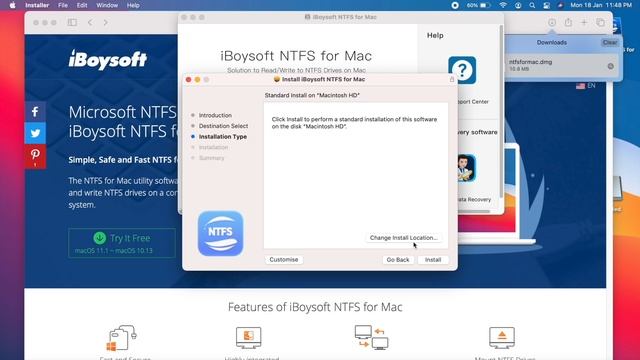Click the Safari back arrow
Screen dimensions: 640x360
[90, 22]
